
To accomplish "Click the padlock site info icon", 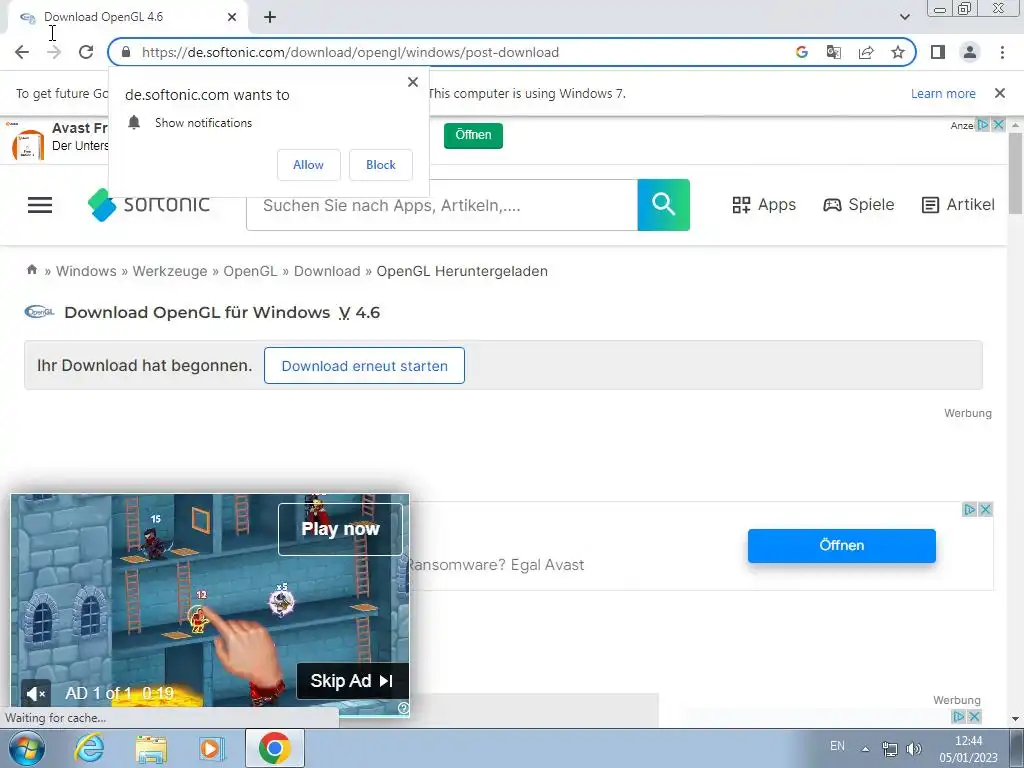I will click(x=127, y=52).
